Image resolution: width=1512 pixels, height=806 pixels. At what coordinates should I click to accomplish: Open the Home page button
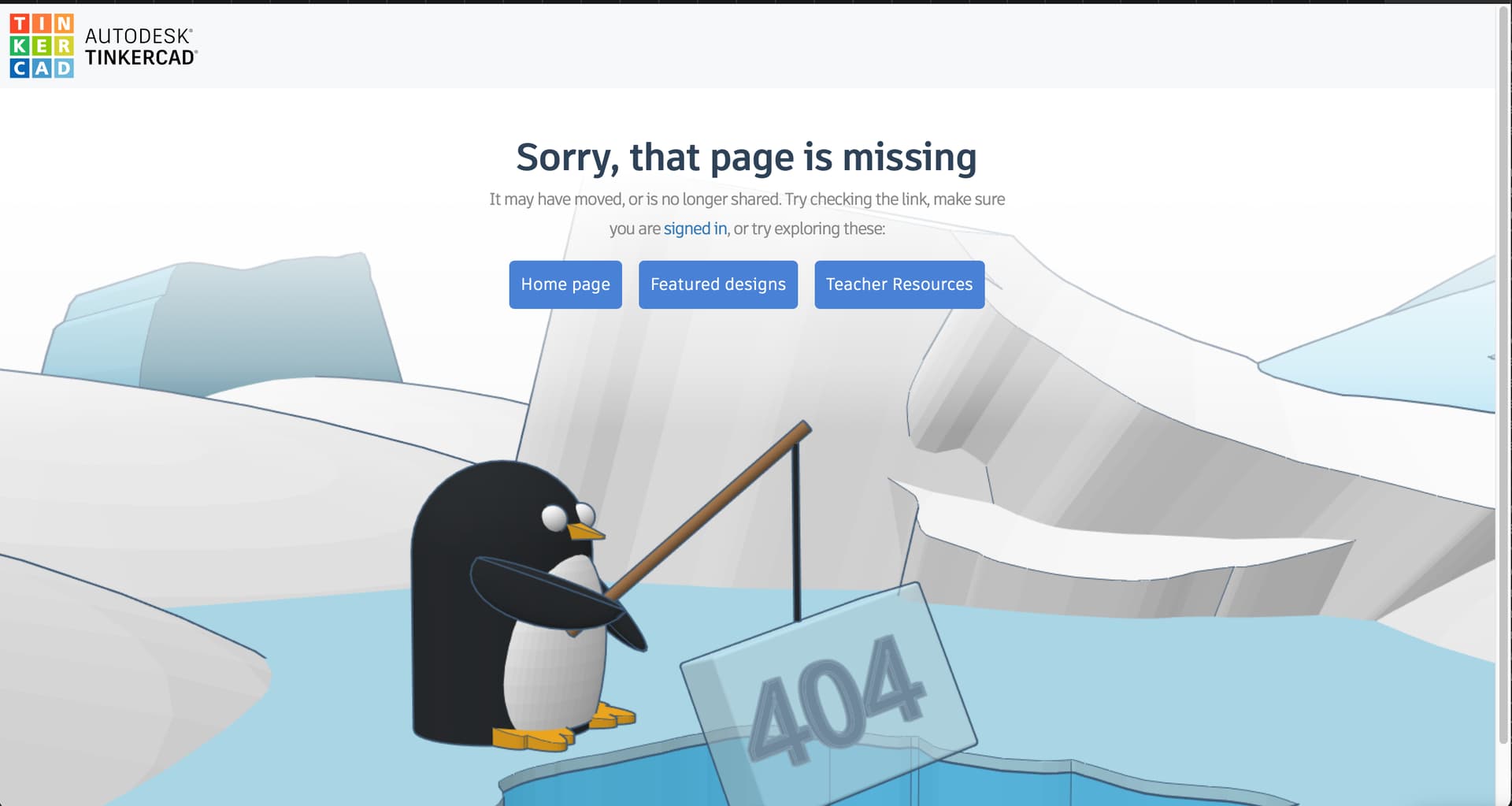point(565,284)
